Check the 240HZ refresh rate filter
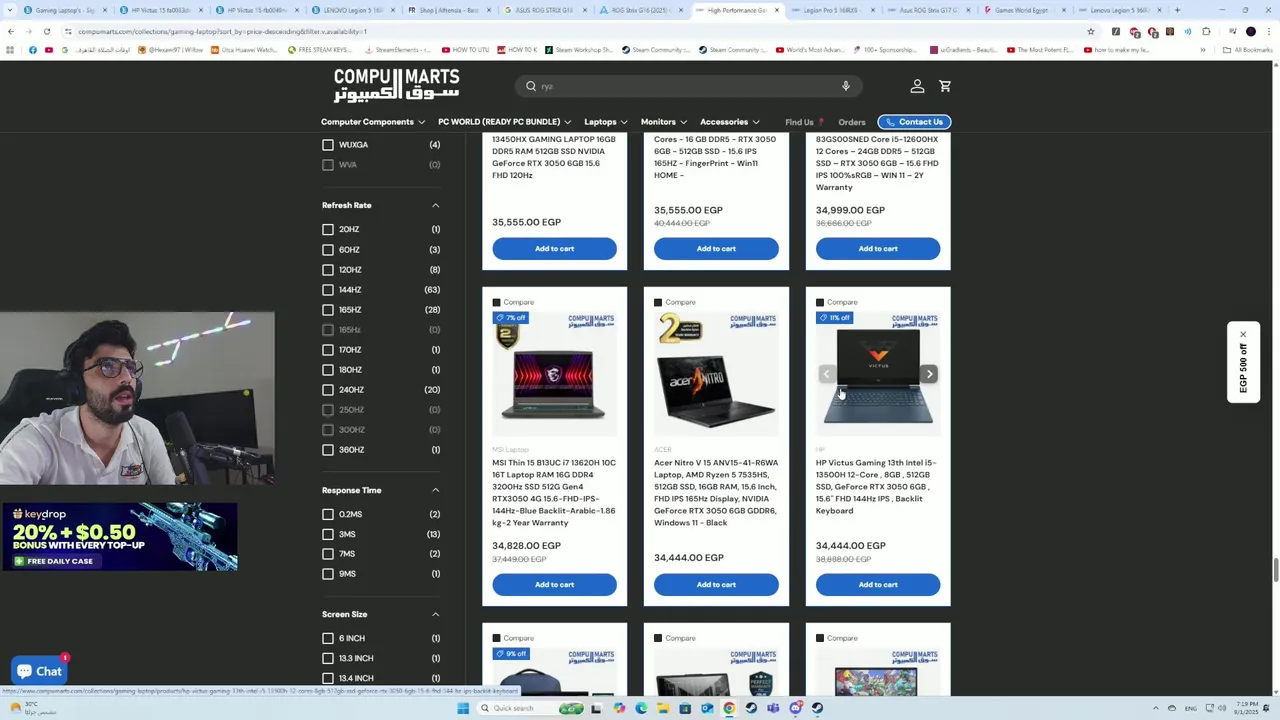This screenshot has width=1280, height=720. point(328,390)
